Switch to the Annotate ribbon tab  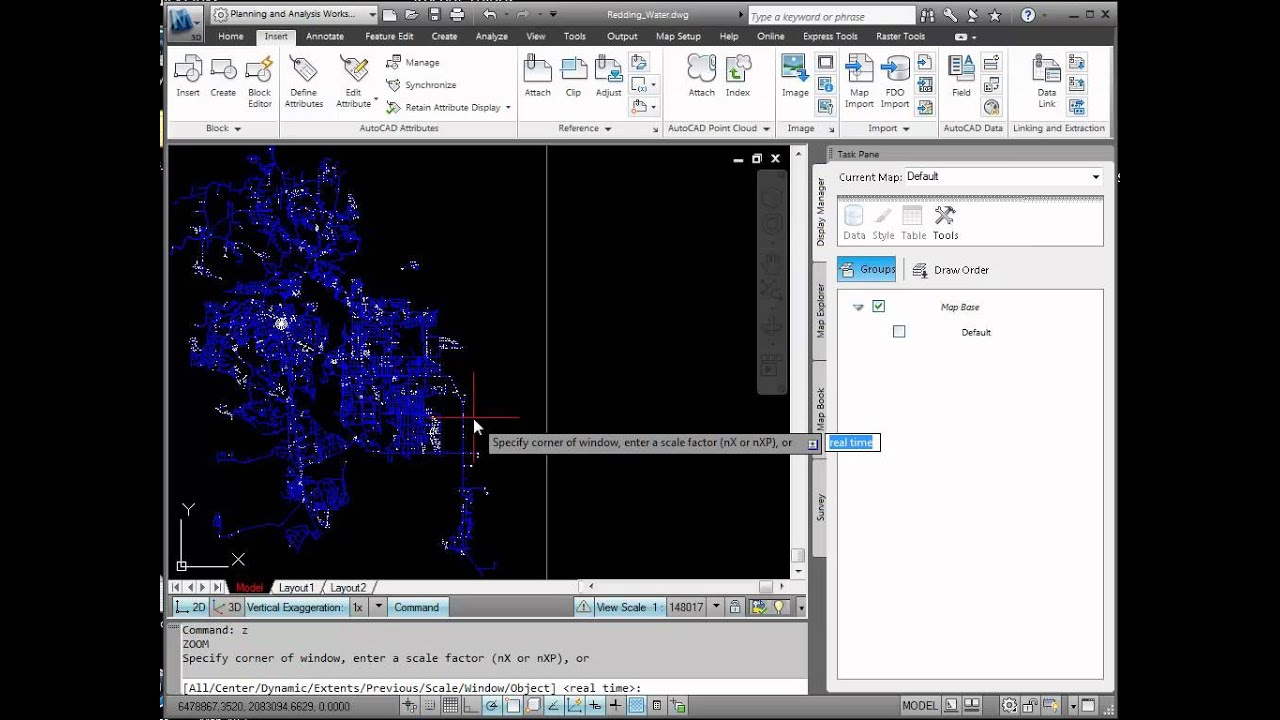tap(325, 36)
